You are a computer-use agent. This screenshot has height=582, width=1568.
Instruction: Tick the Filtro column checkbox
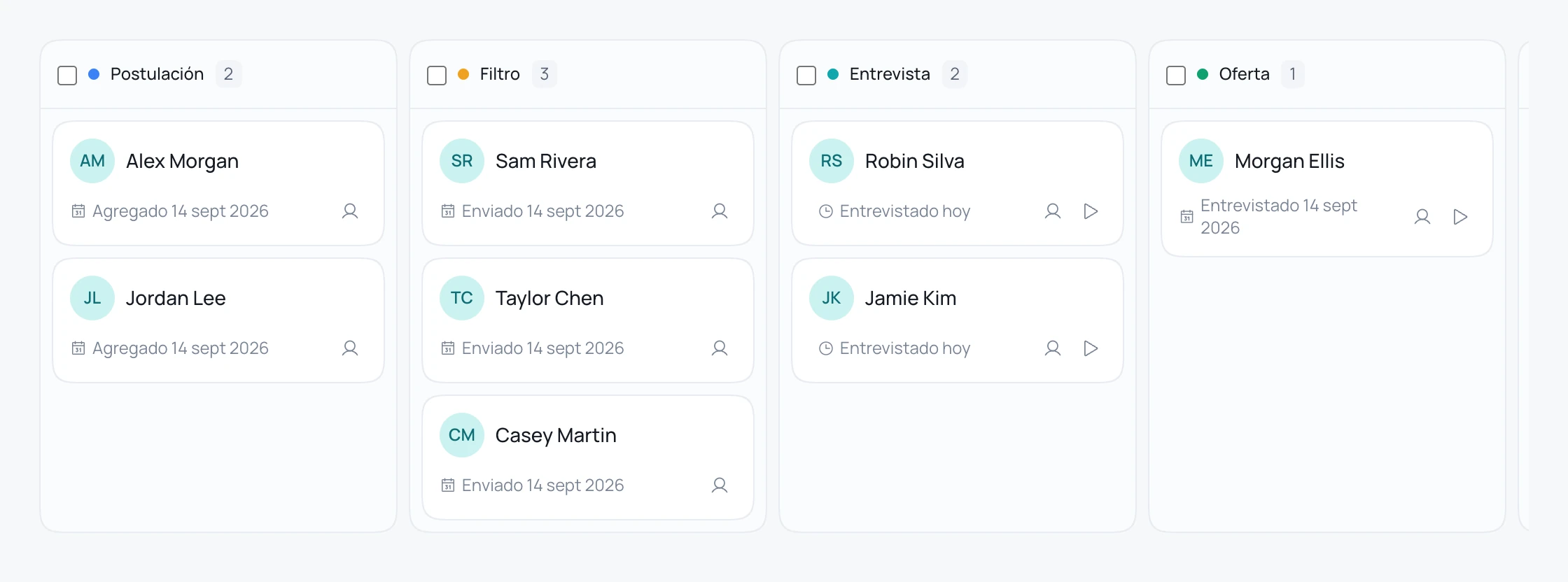tap(437, 75)
